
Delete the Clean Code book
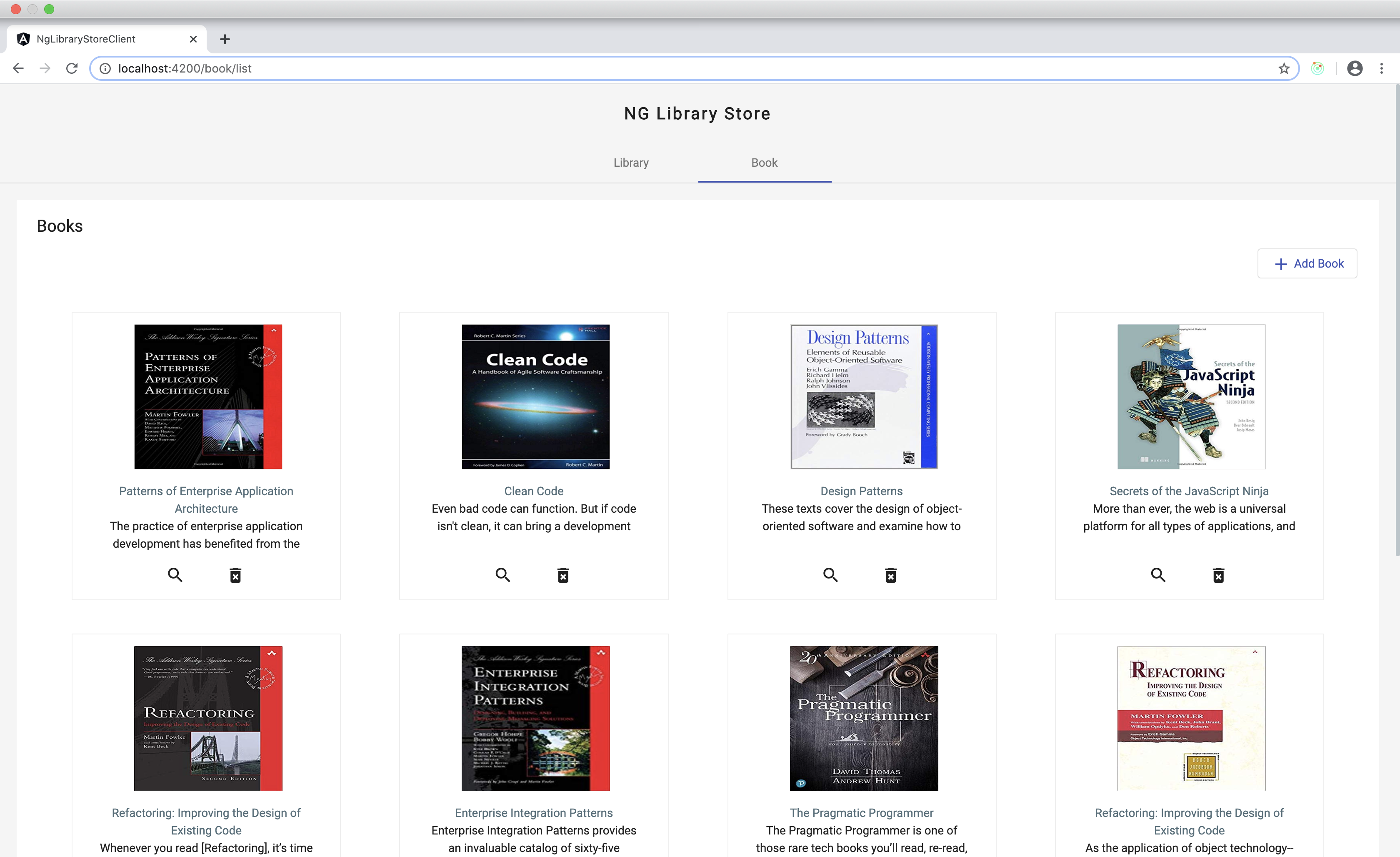coord(563,575)
